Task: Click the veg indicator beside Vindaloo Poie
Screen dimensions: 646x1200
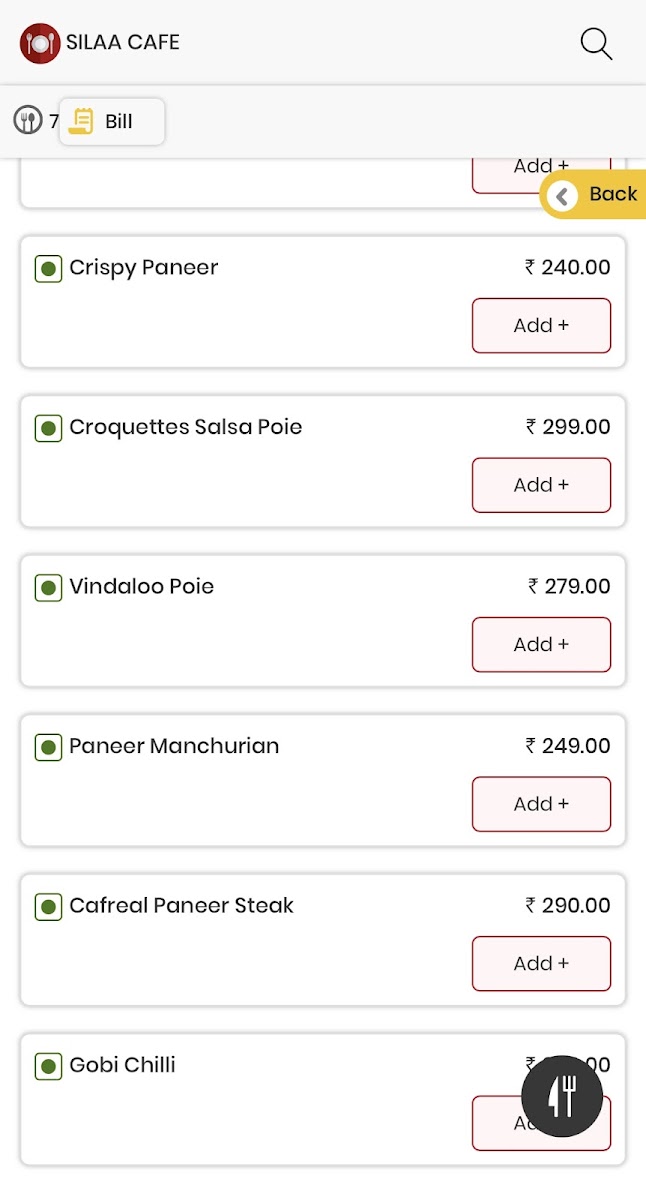Action: pos(48,588)
